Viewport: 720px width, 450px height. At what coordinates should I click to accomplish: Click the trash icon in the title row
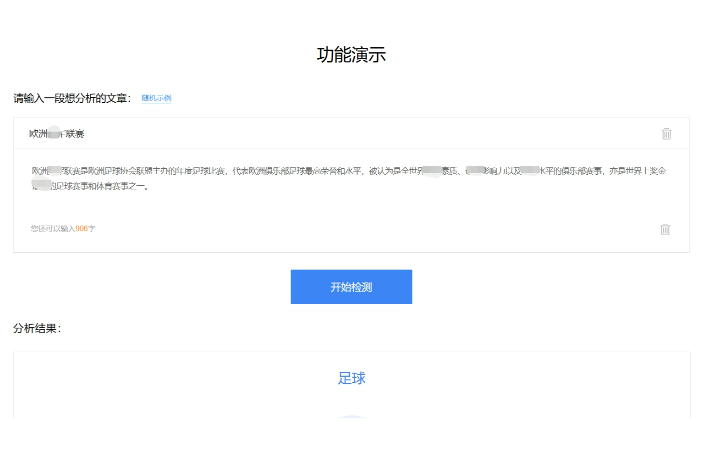[666, 134]
